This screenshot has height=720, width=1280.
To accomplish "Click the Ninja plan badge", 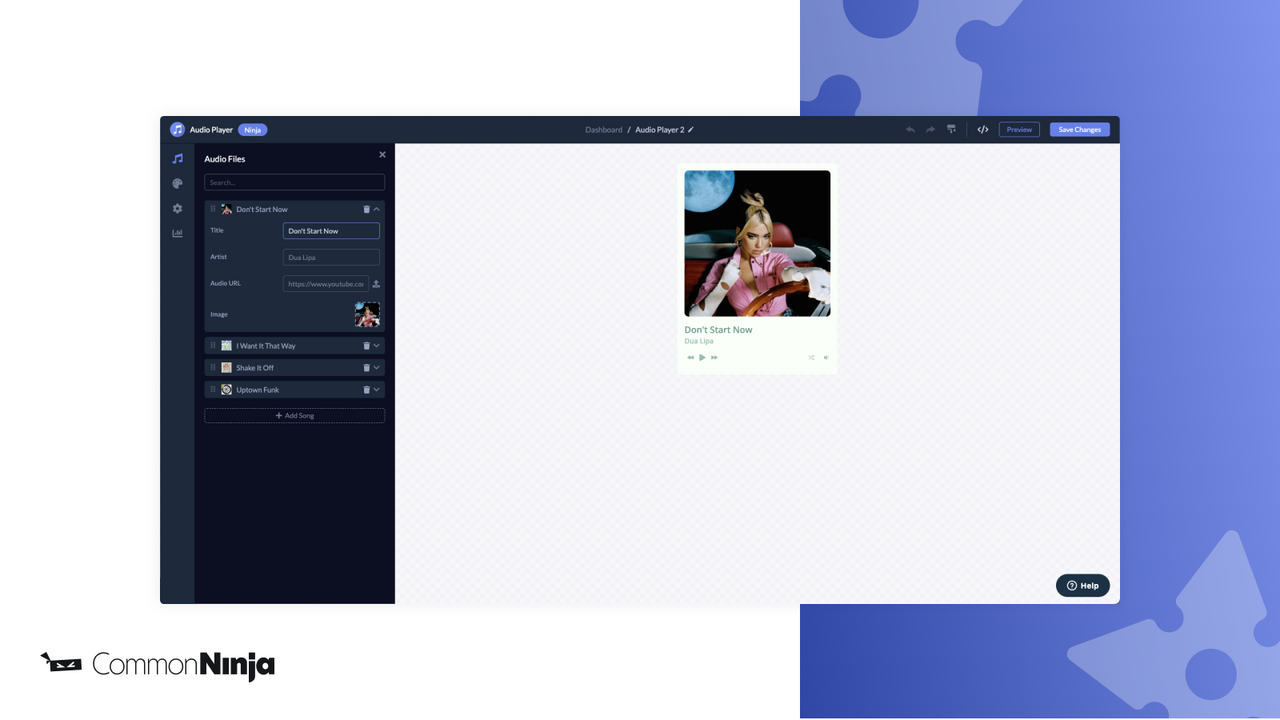I will (253, 130).
